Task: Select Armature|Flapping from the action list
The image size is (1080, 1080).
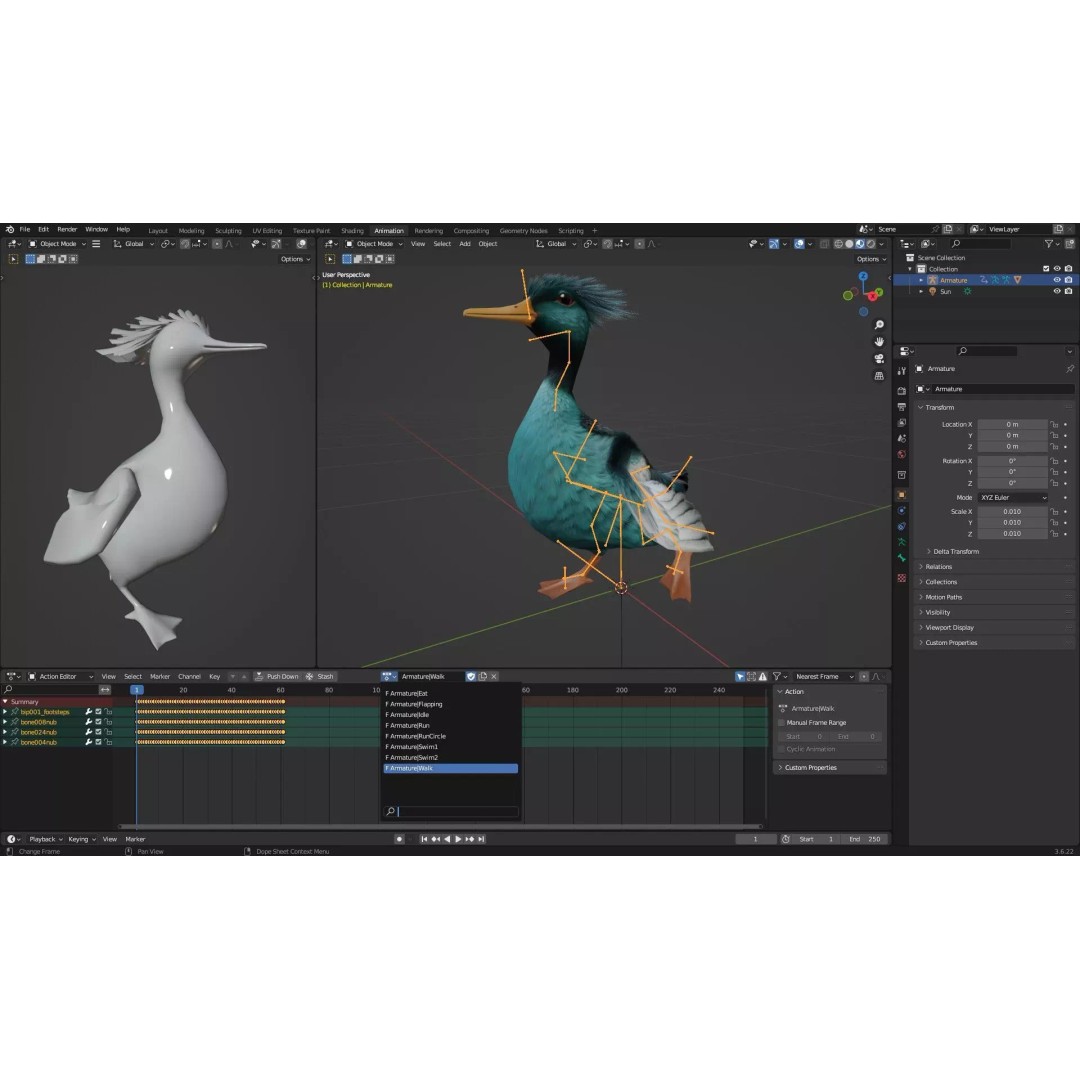Action: (x=450, y=704)
